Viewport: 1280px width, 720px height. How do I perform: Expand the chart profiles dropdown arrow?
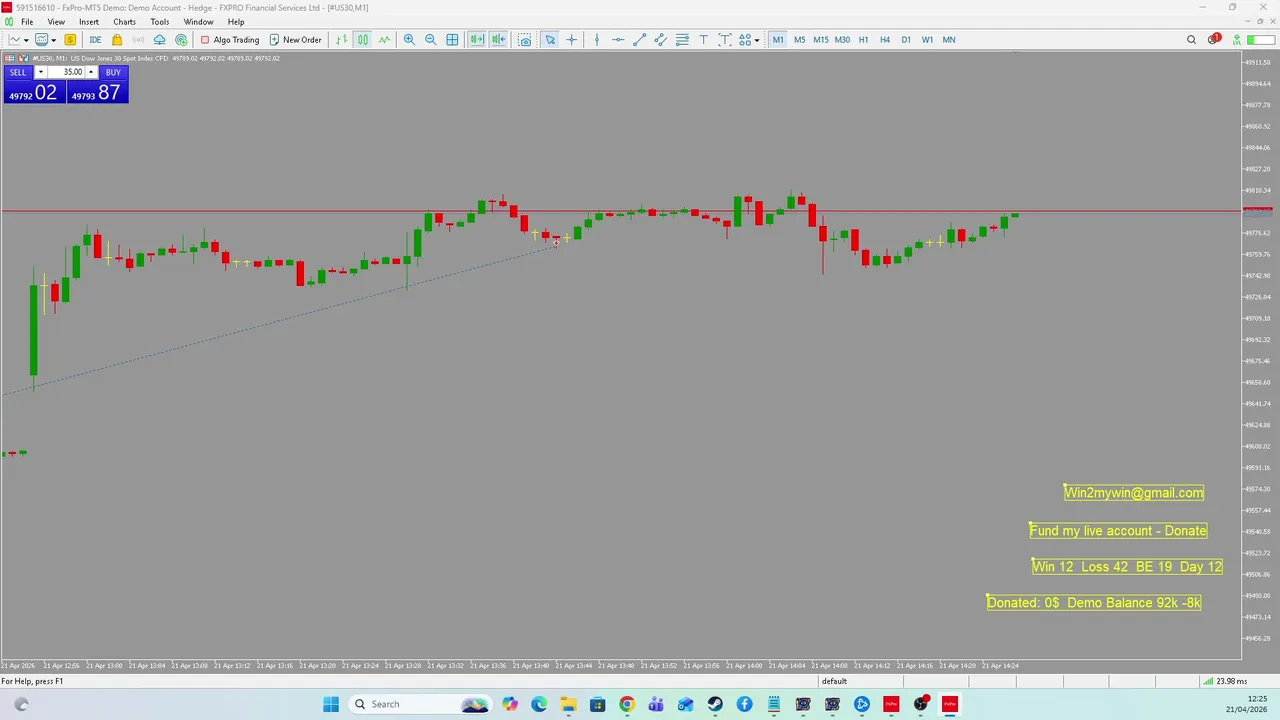(x=54, y=40)
